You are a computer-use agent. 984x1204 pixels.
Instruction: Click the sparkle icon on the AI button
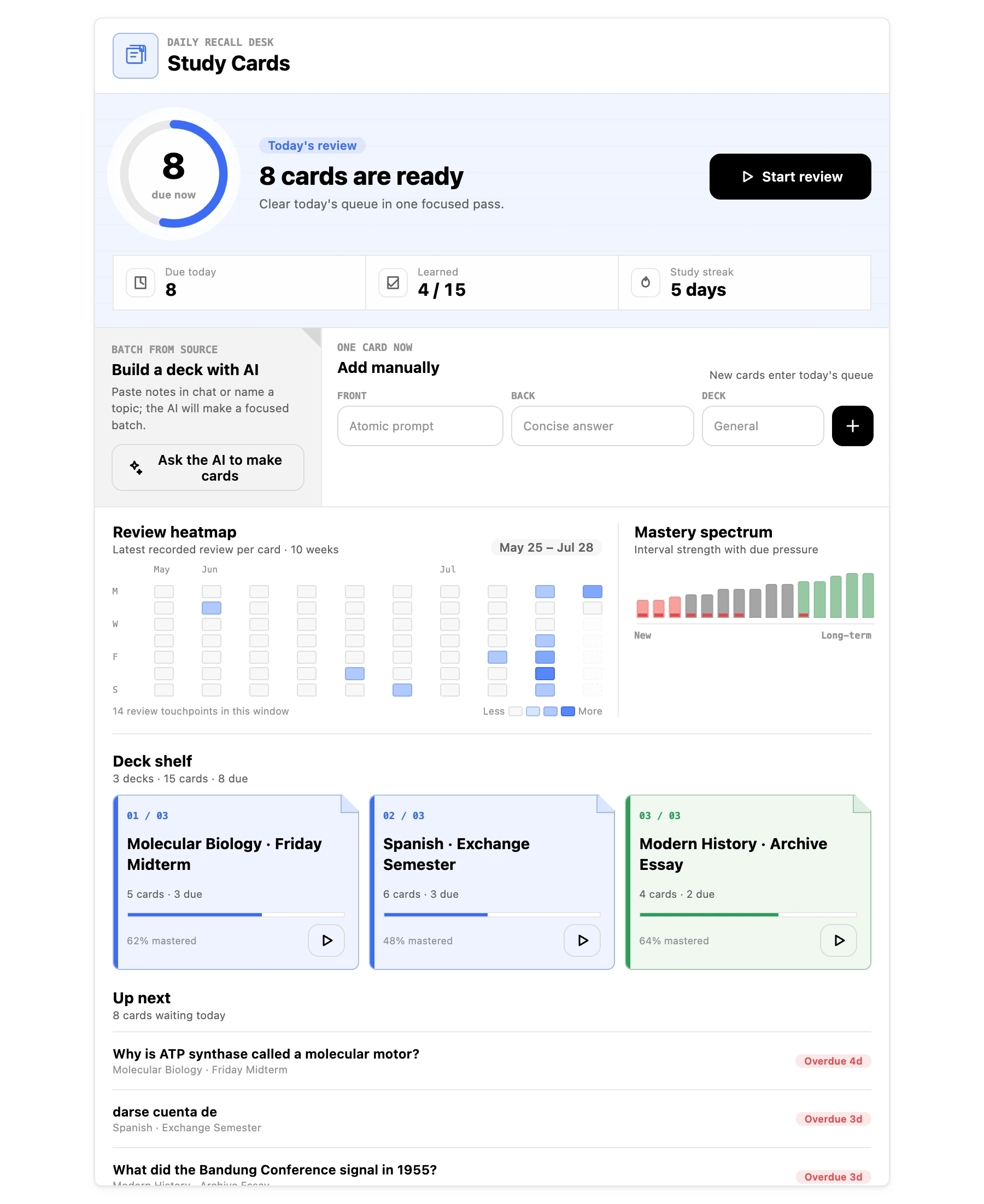tap(136, 467)
